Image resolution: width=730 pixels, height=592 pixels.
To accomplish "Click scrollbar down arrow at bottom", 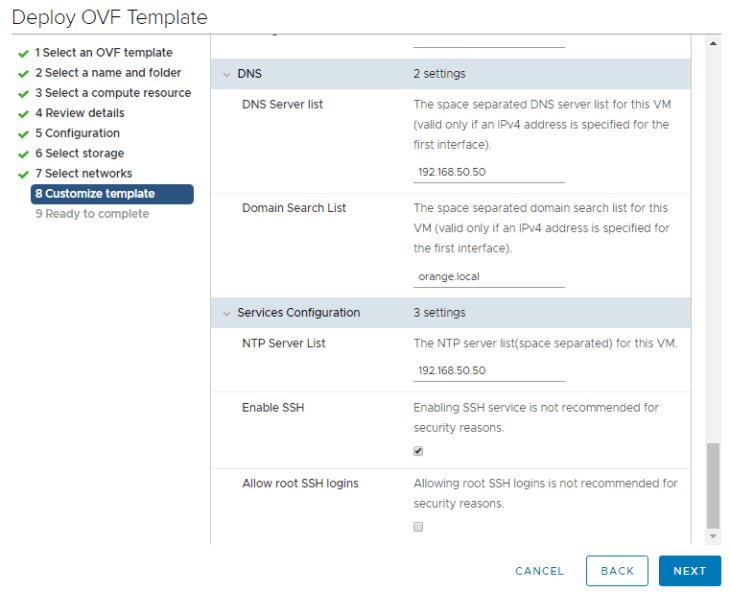I will click(713, 537).
